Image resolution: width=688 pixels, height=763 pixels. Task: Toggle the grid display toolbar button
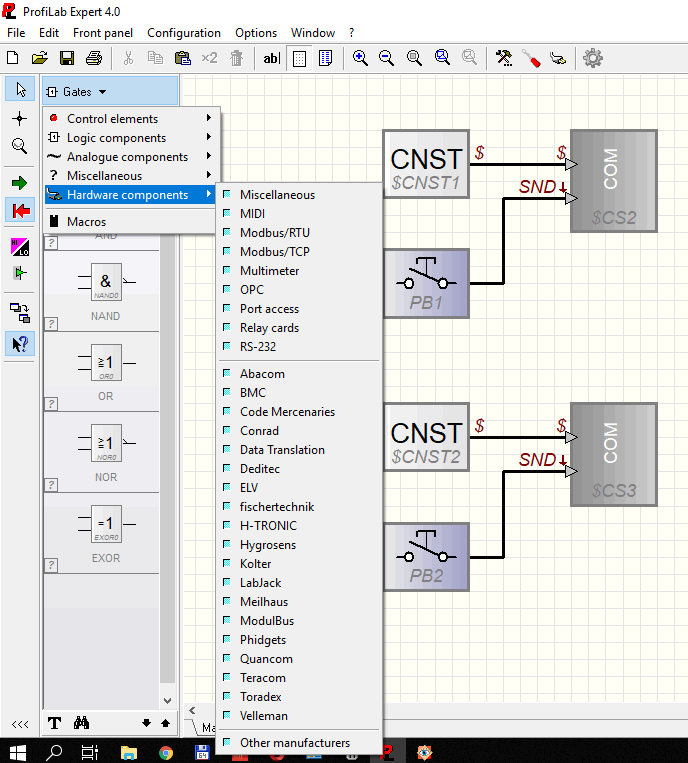coord(299,58)
